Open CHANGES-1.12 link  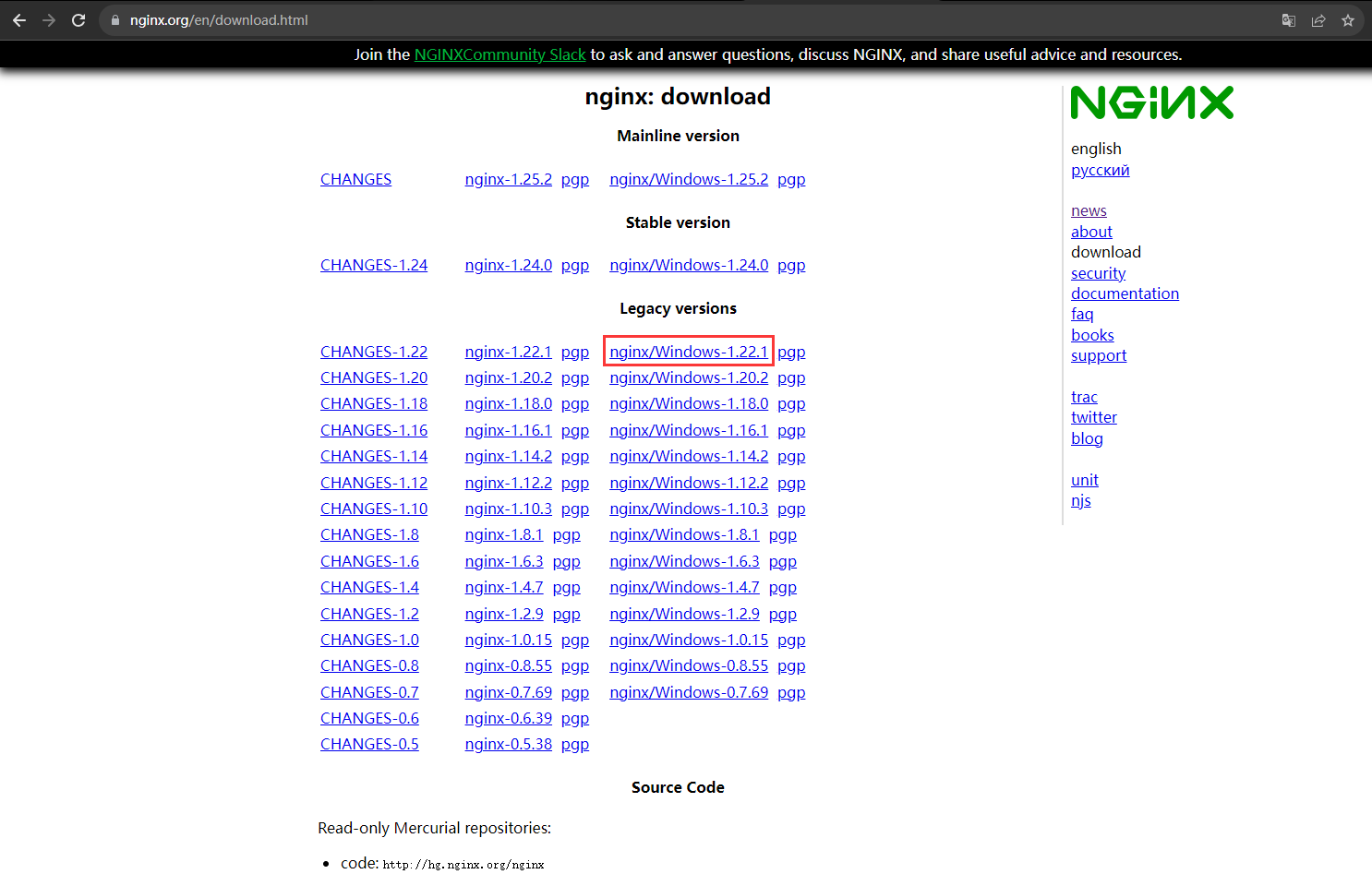(x=374, y=483)
